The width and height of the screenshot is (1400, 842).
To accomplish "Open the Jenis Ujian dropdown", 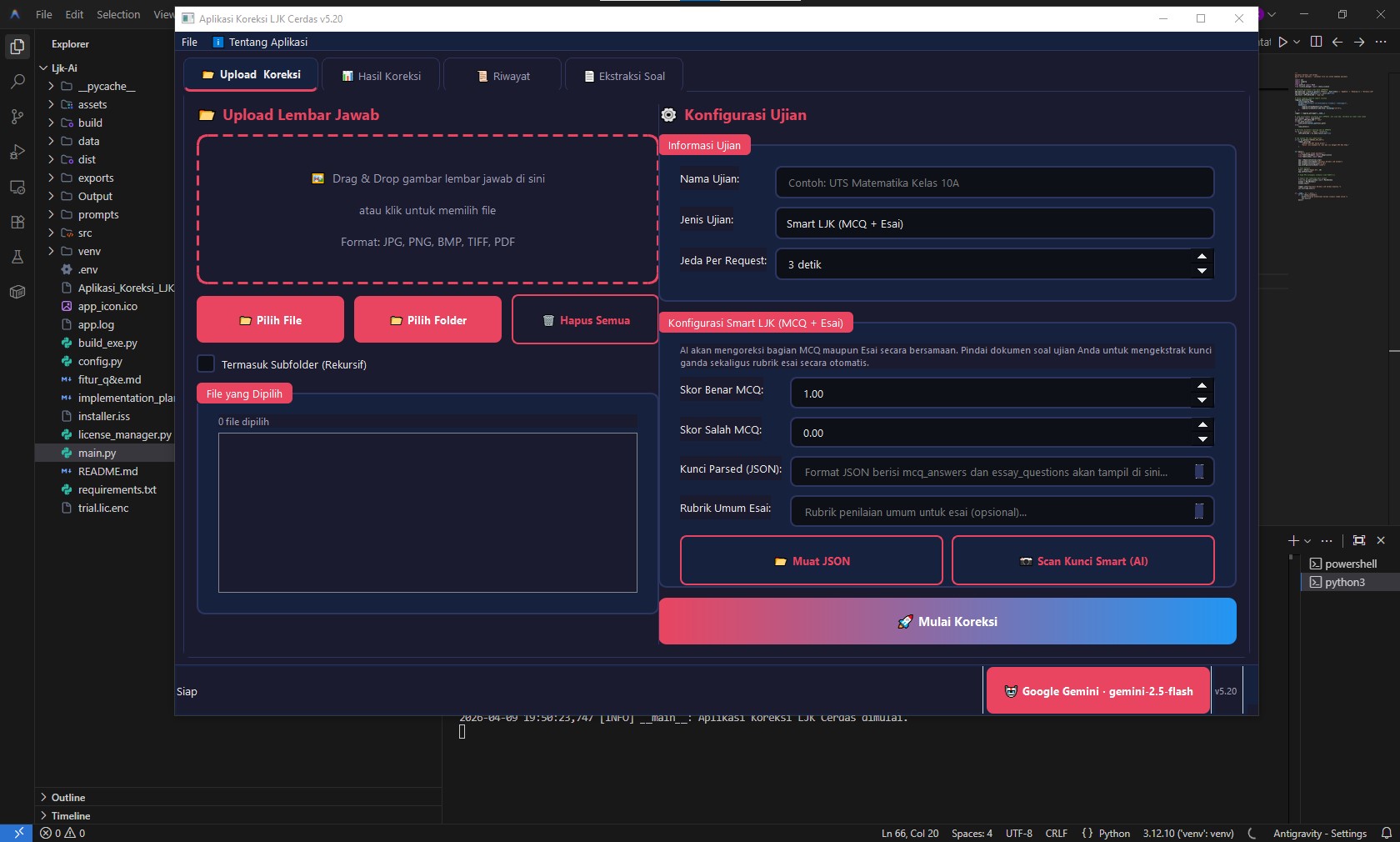I will [994, 223].
